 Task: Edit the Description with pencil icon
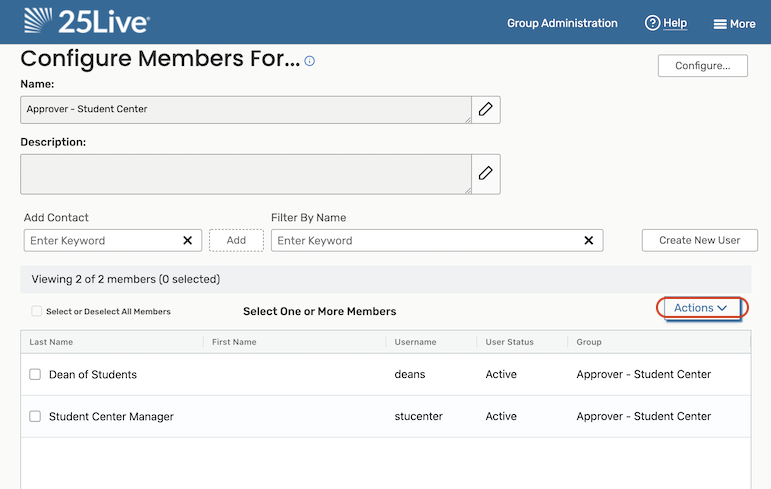(x=486, y=173)
